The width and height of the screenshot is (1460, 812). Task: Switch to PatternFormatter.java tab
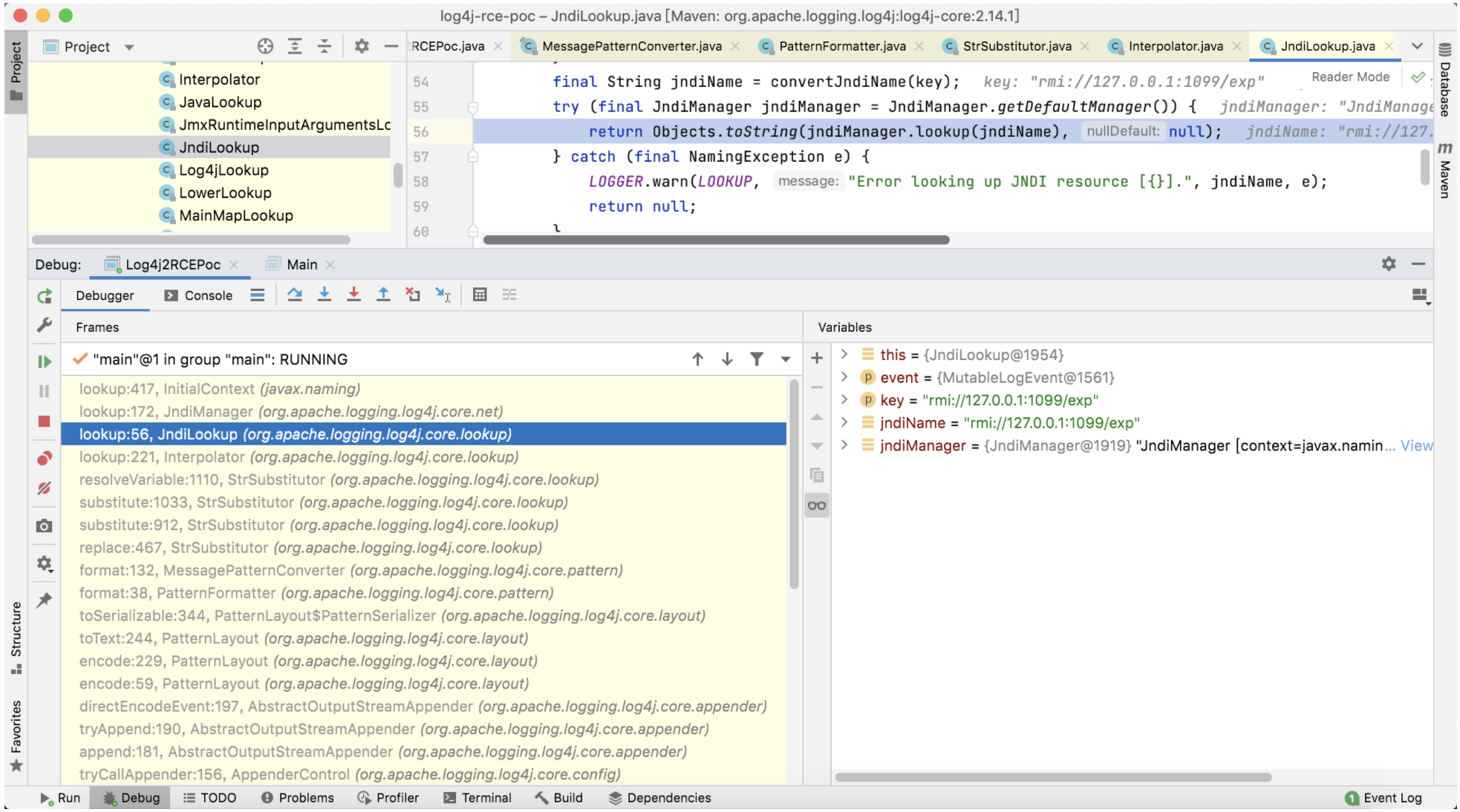pos(842,46)
